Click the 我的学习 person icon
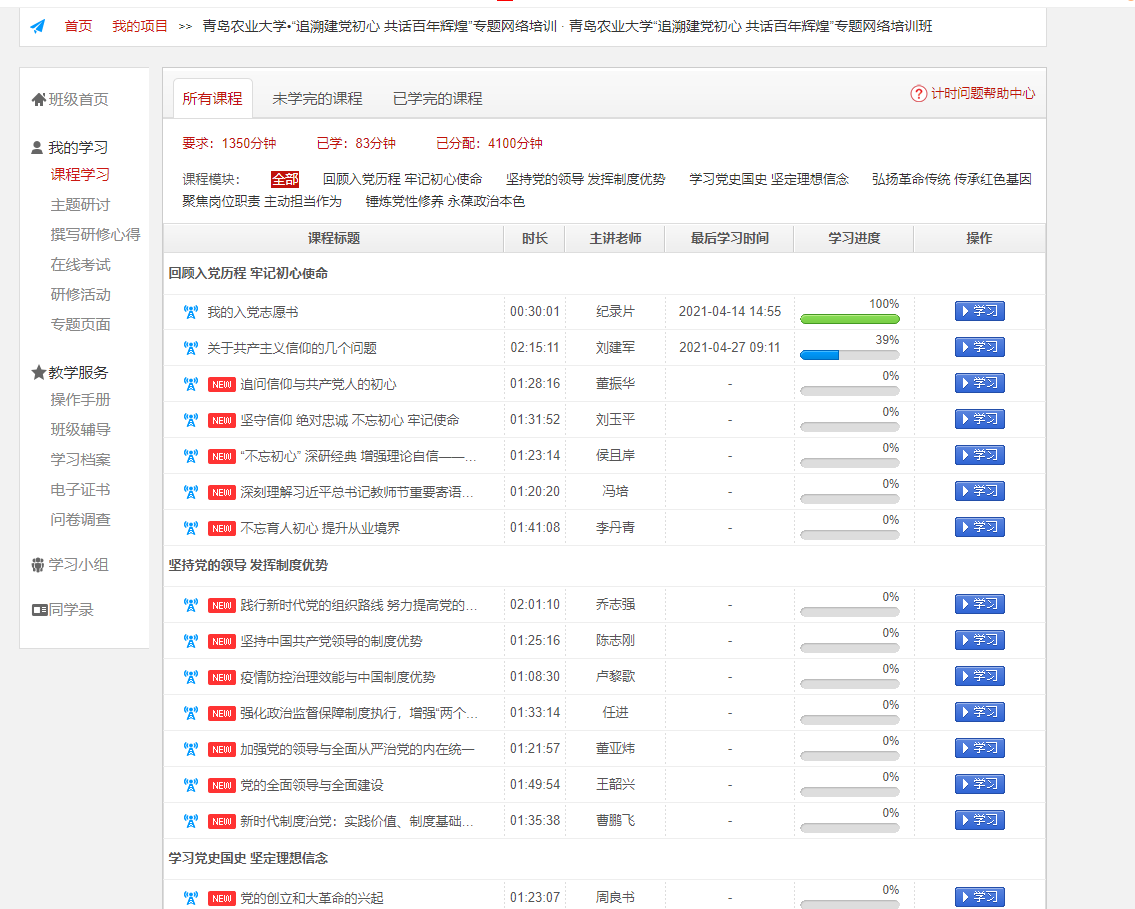Viewport: 1135px width, 909px height. coord(37,148)
